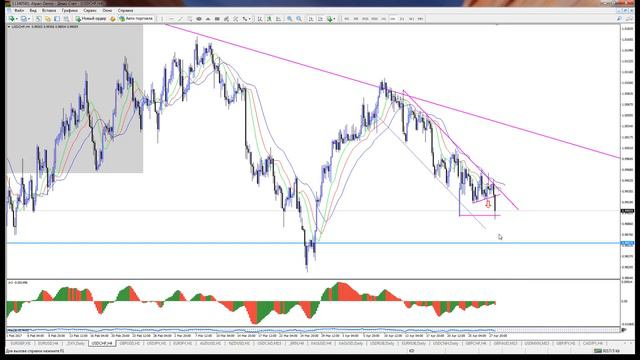Select the MN timeframe button
640x360 pixels.
(x=420, y=18)
